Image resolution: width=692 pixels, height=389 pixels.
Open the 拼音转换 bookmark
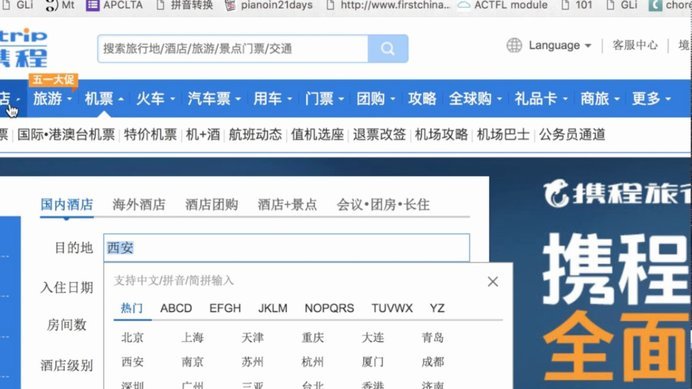point(185,5)
